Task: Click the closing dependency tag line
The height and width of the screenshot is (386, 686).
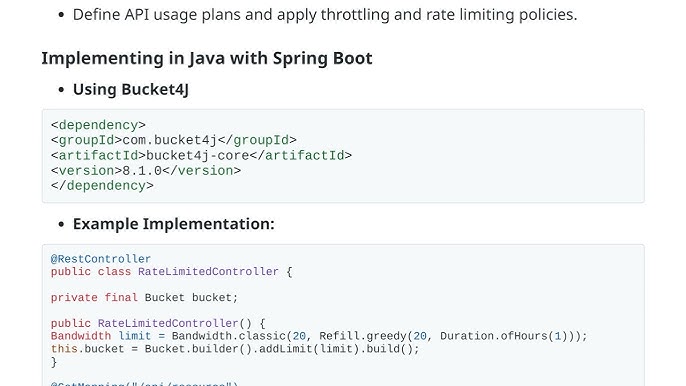Action: click(102, 186)
